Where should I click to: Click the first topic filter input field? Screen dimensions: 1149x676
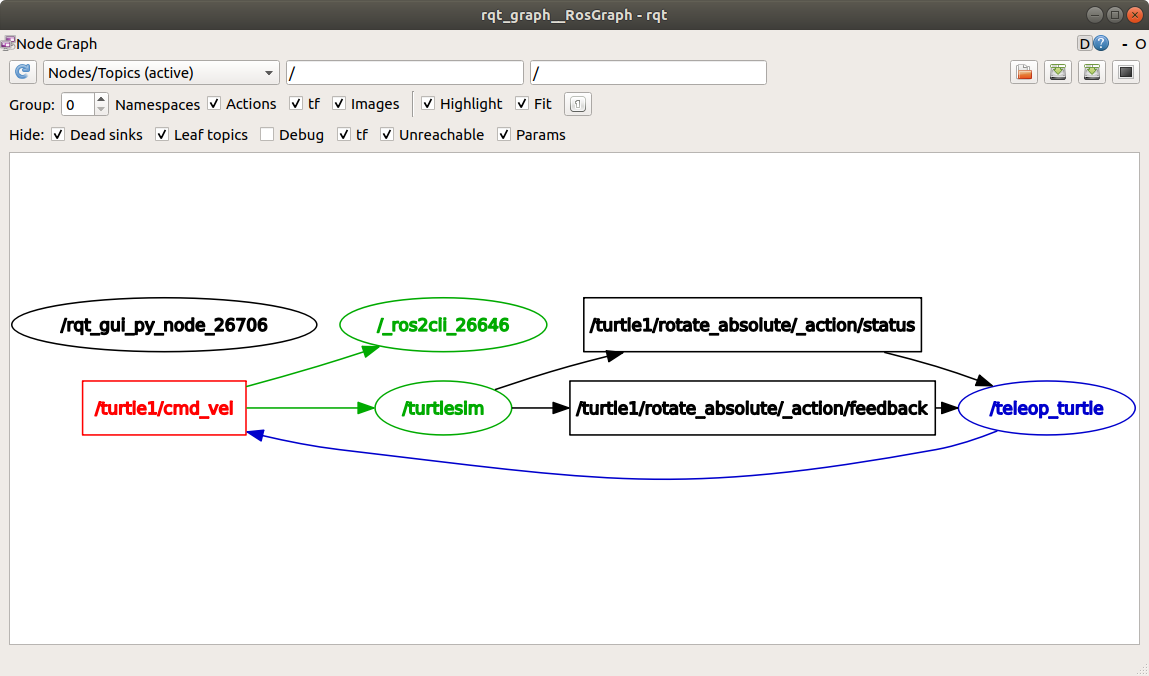404,72
